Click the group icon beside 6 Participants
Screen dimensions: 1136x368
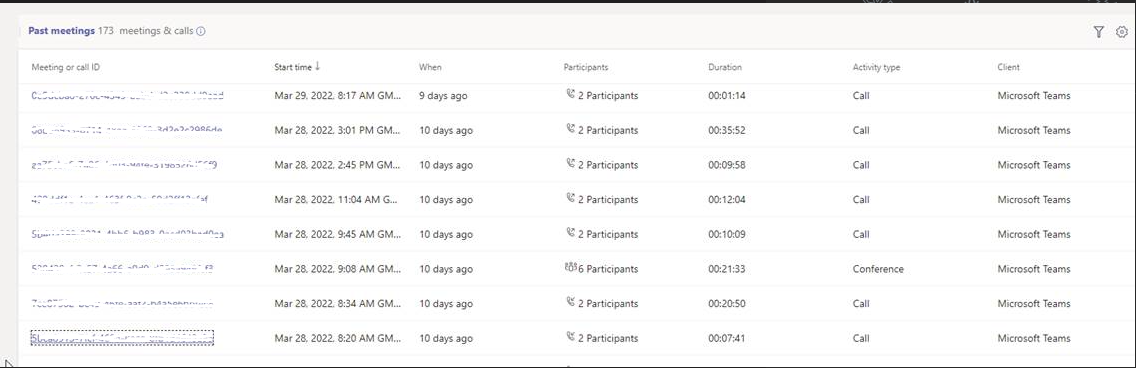(x=570, y=269)
